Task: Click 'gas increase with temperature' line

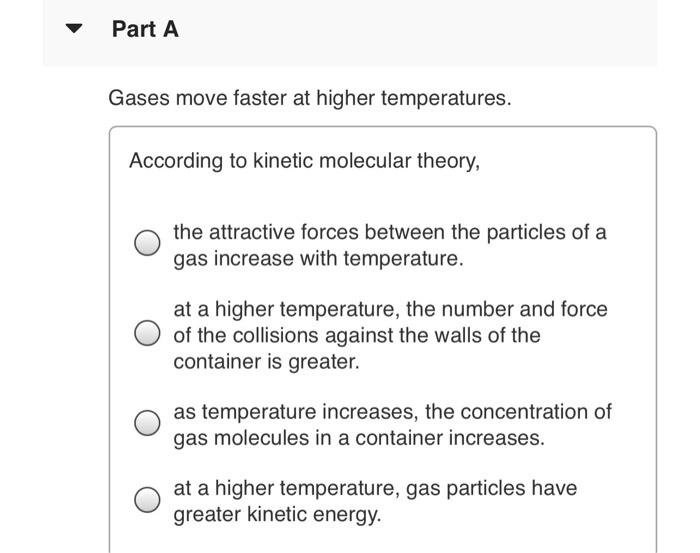Action: tap(318, 258)
